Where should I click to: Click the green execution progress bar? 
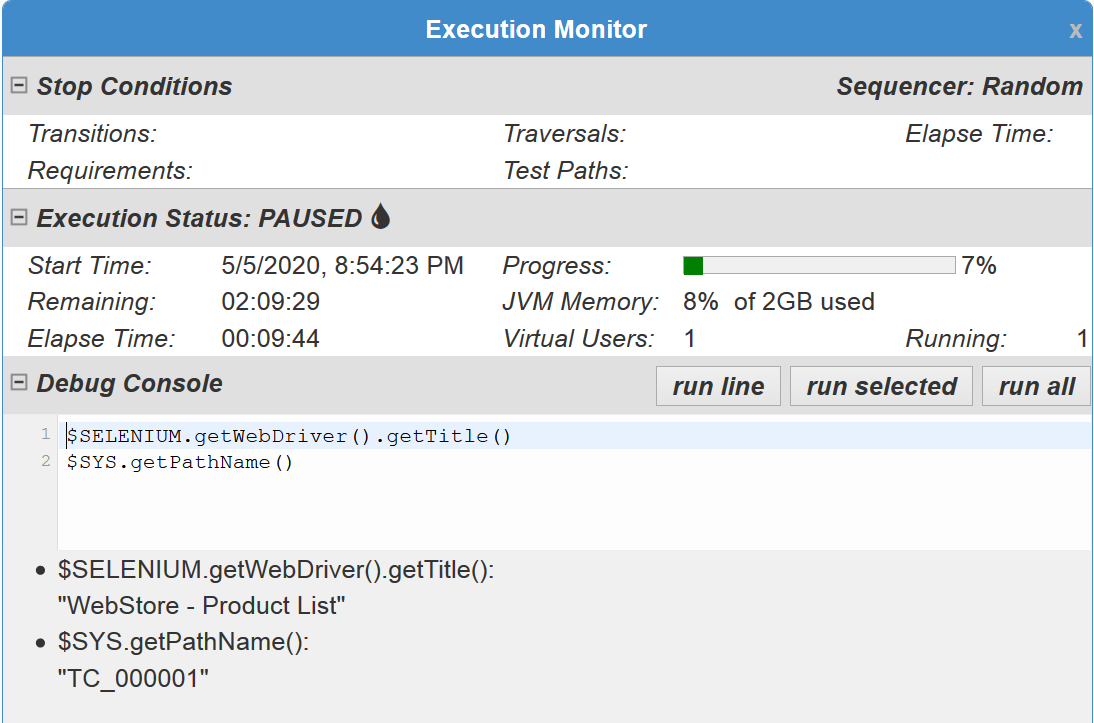[x=818, y=266]
